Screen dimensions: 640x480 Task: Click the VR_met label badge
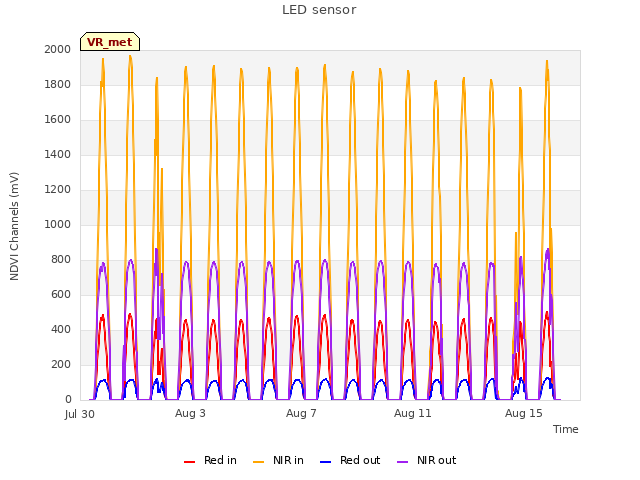coord(110,42)
